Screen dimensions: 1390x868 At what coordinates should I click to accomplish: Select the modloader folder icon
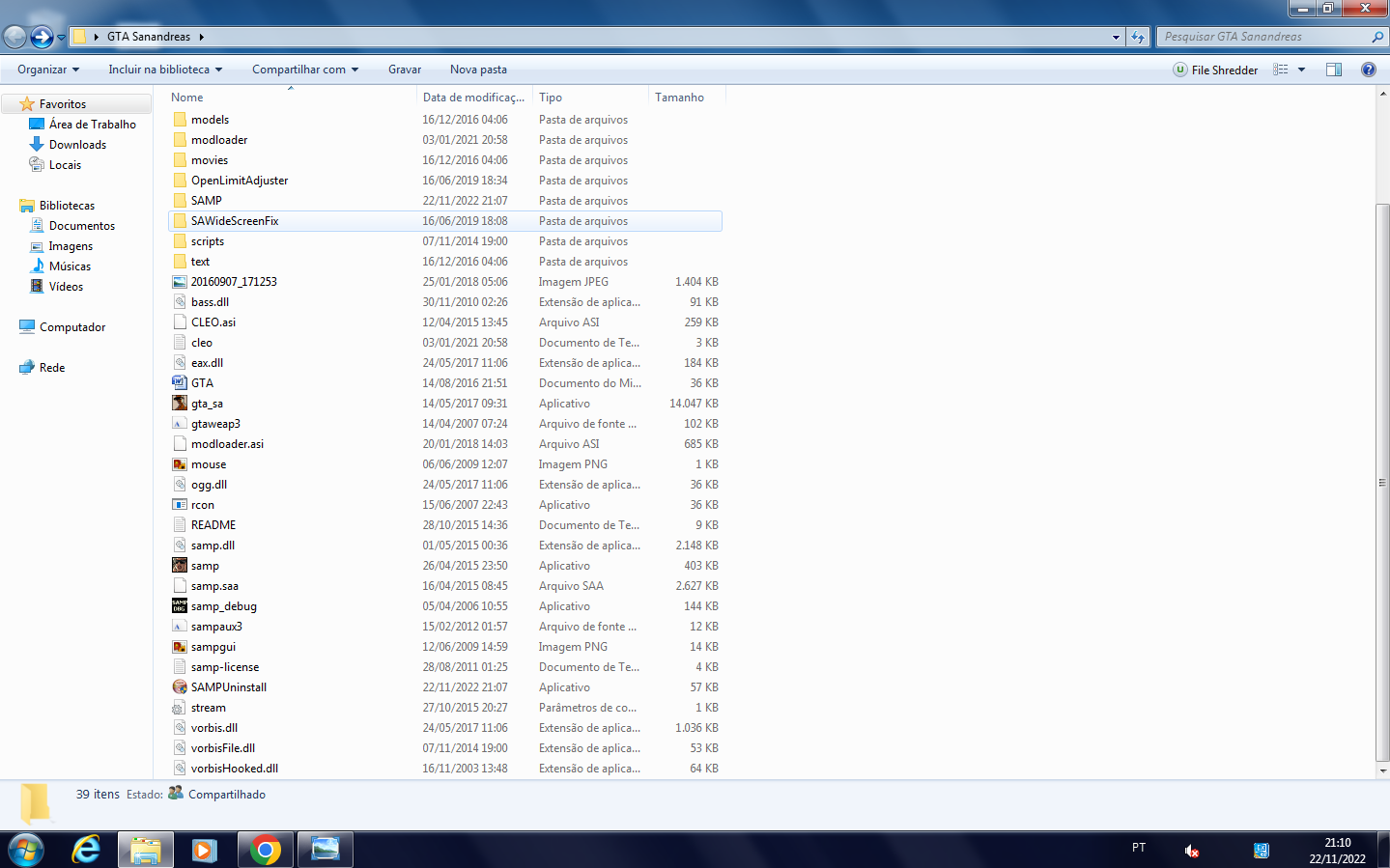[x=180, y=140]
